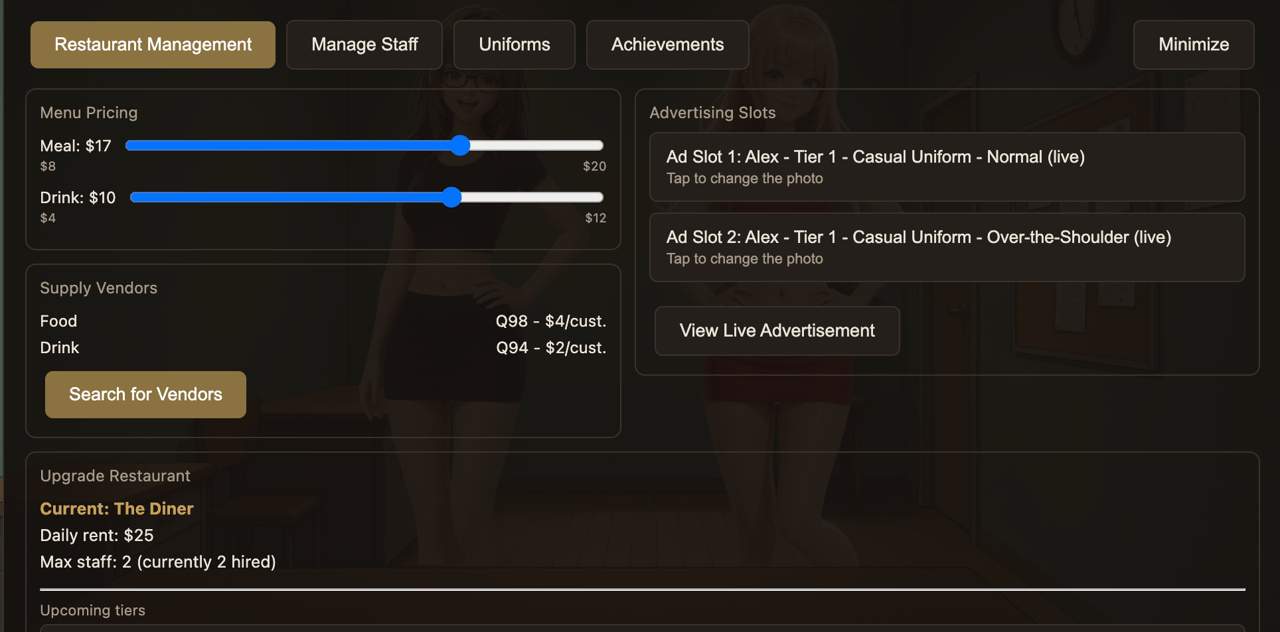Click the $4 drink minimum label
Viewport: 1280px width, 632px height.
point(48,218)
